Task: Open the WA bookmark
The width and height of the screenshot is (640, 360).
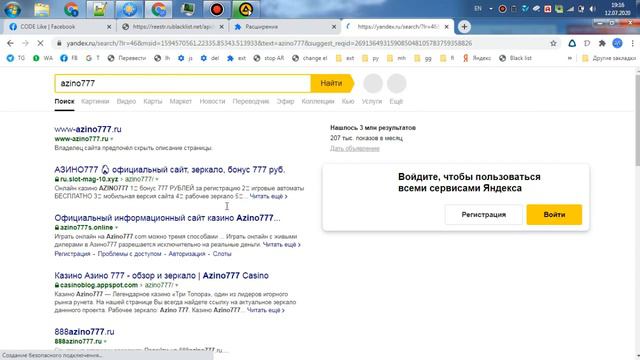Action: pyautogui.click(x=43, y=58)
